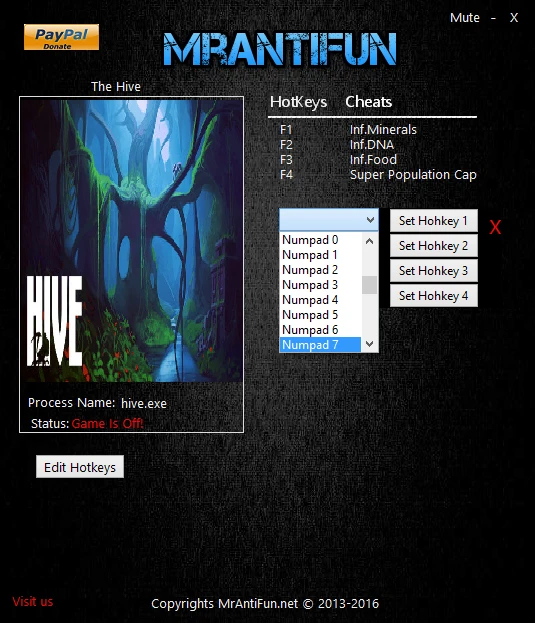Choose Numpad 3 from the list

click(320, 285)
